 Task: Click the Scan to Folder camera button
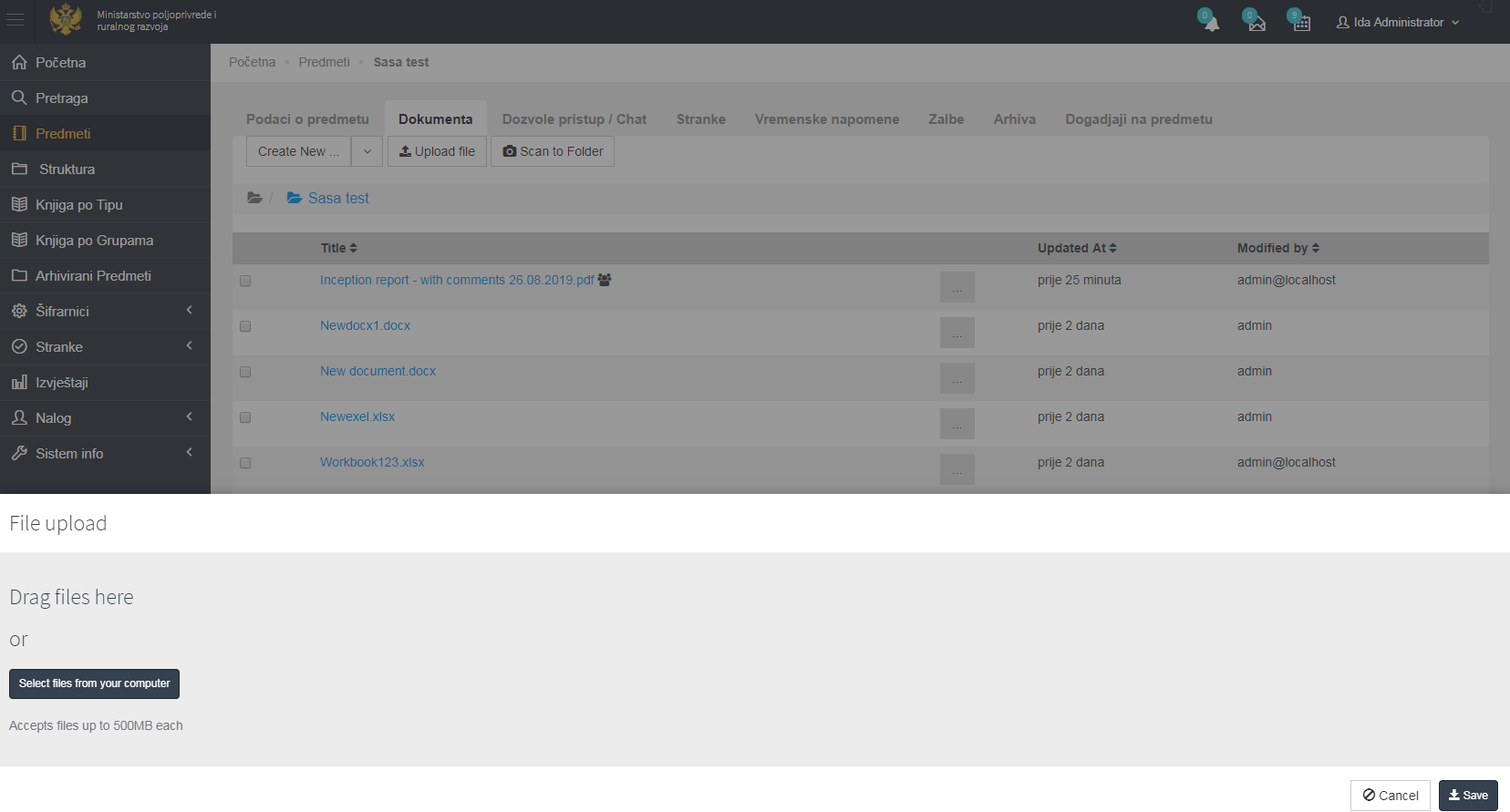[553, 151]
